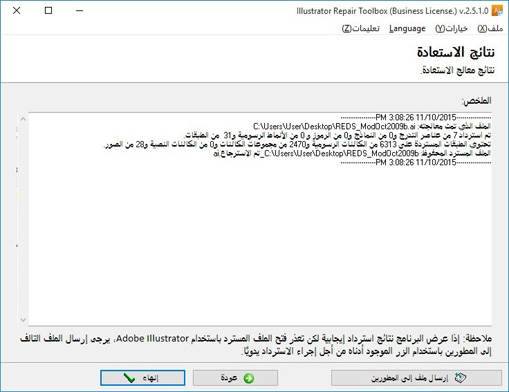
Task: Click the إنهاء Finish button
Action: click(x=143, y=378)
